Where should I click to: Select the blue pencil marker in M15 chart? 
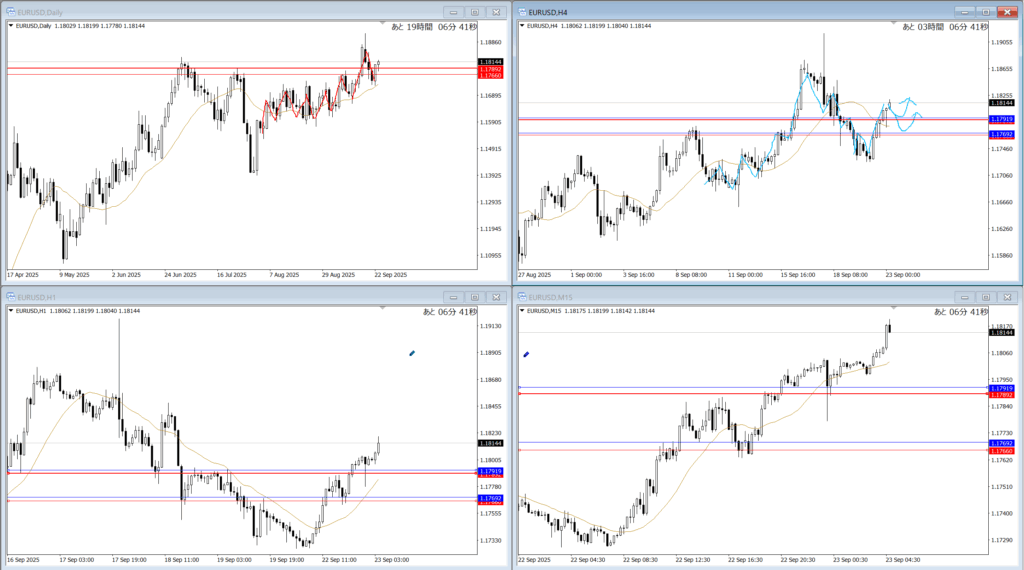[526, 354]
